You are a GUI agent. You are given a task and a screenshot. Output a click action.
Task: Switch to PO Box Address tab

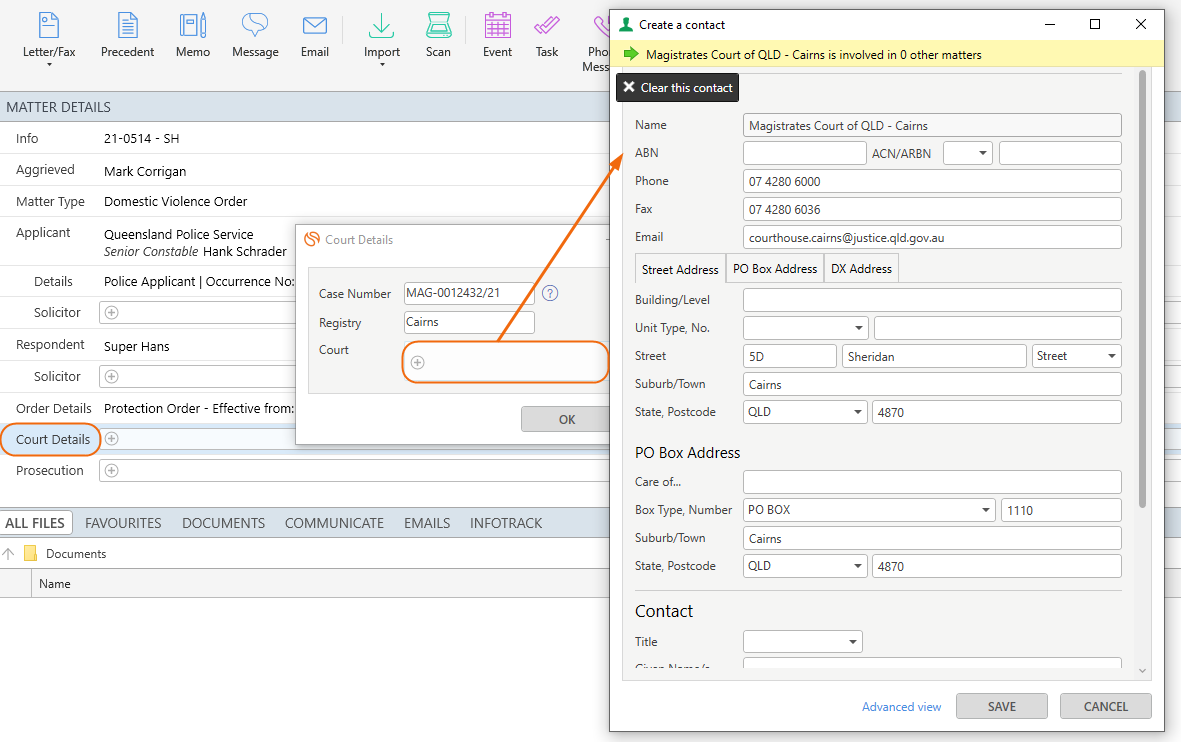(775, 269)
